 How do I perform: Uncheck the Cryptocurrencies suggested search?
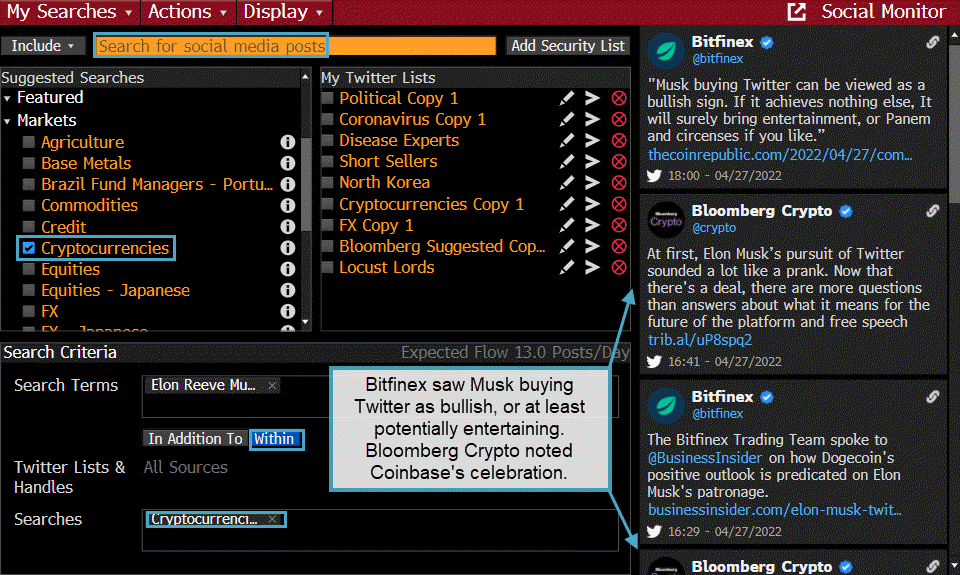click(28, 248)
